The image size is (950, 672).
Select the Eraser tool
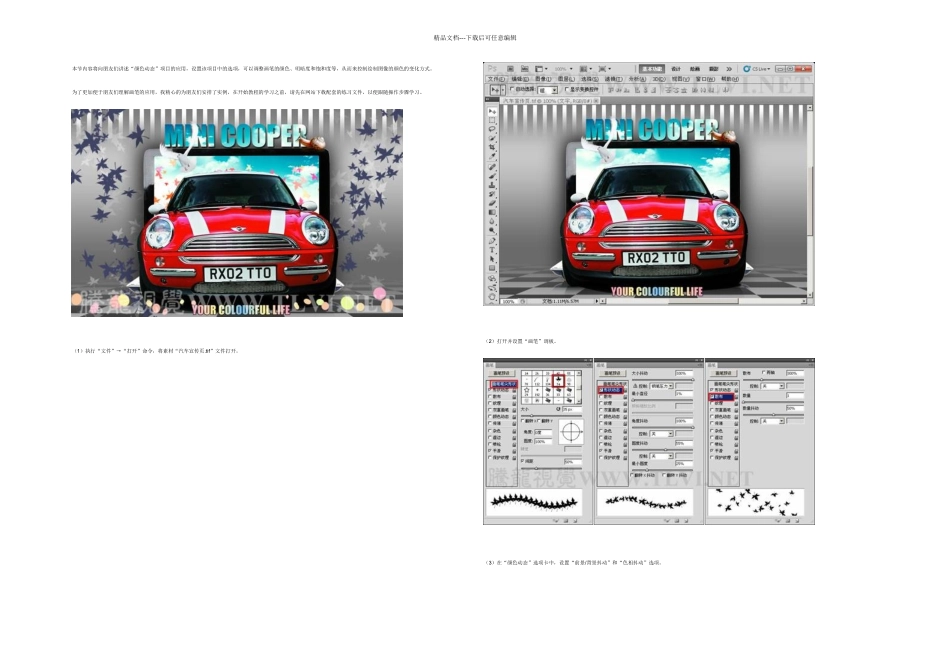click(x=492, y=202)
